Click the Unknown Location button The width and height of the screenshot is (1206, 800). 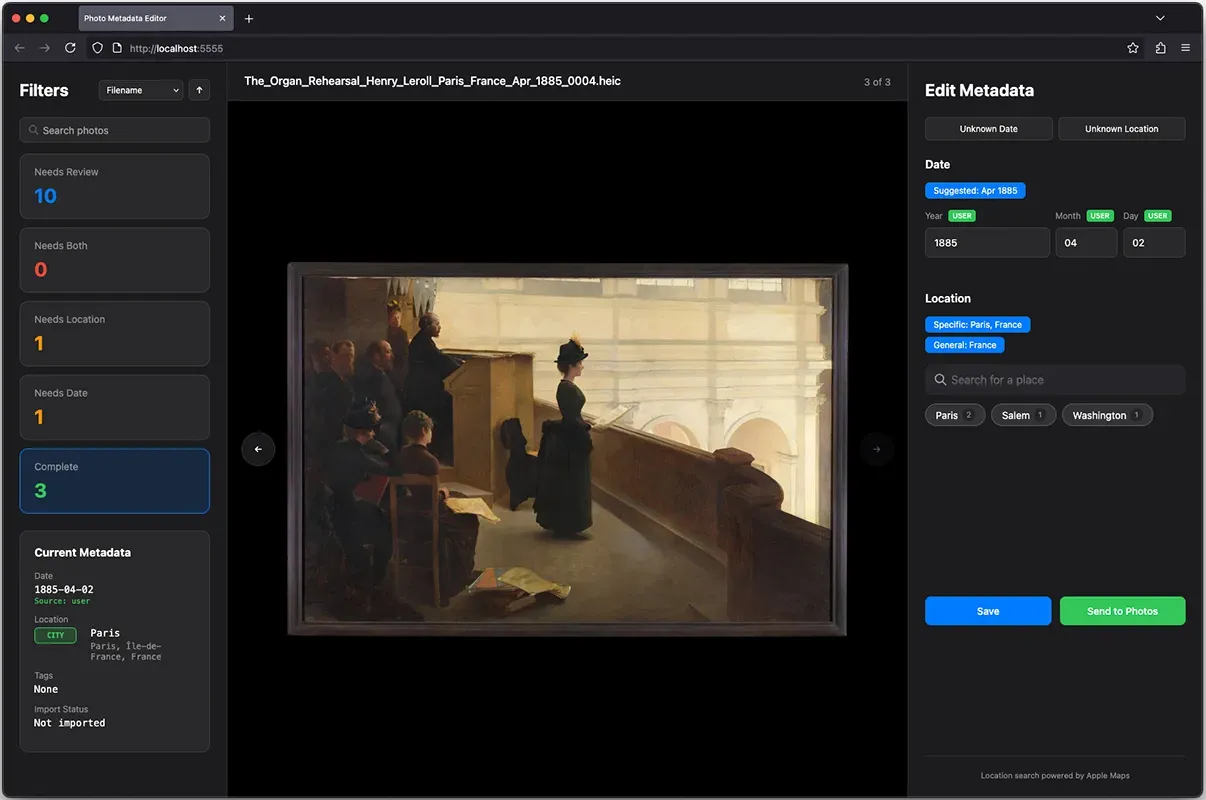click(x=1122, y=129)
